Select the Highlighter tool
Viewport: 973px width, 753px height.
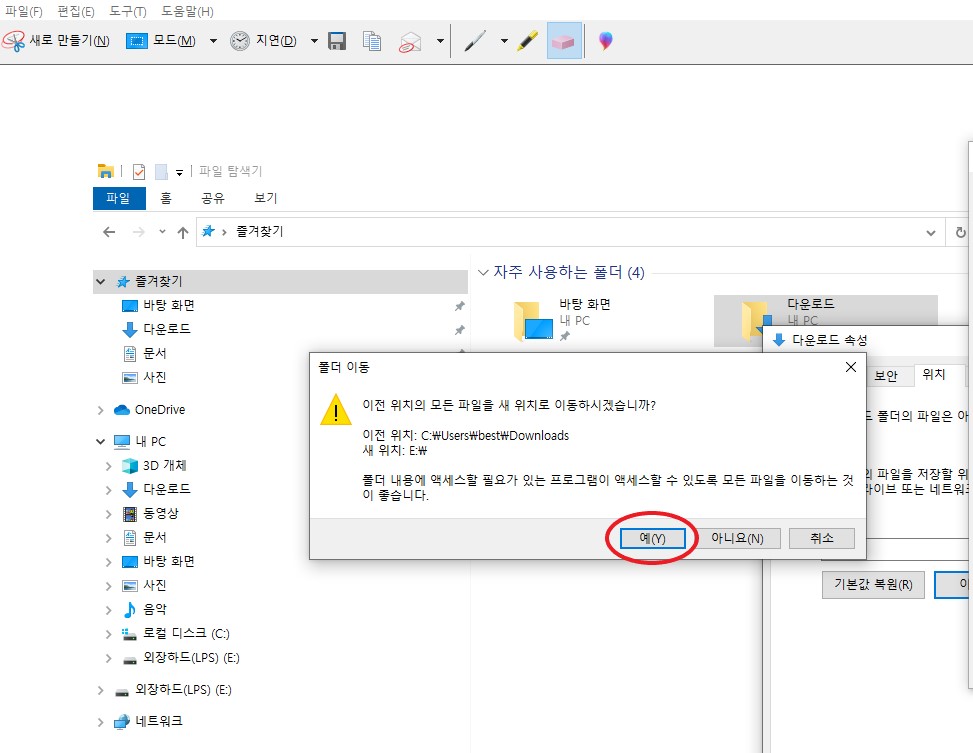(x=527, y=41)
